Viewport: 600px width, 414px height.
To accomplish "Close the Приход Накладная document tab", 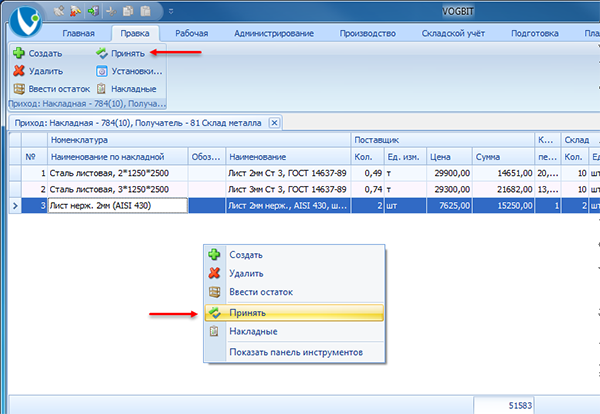I will point(274,123).
